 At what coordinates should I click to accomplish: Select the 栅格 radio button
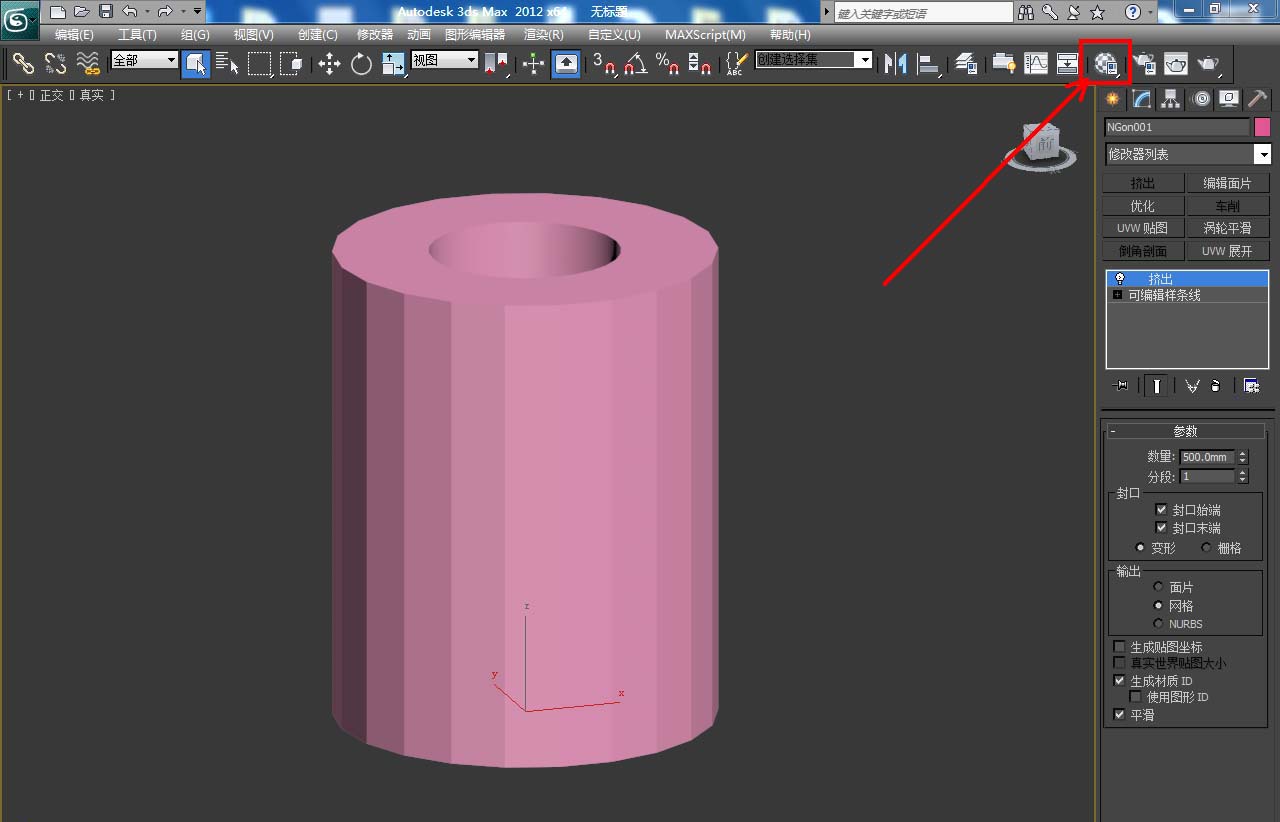coord(1206,548)
